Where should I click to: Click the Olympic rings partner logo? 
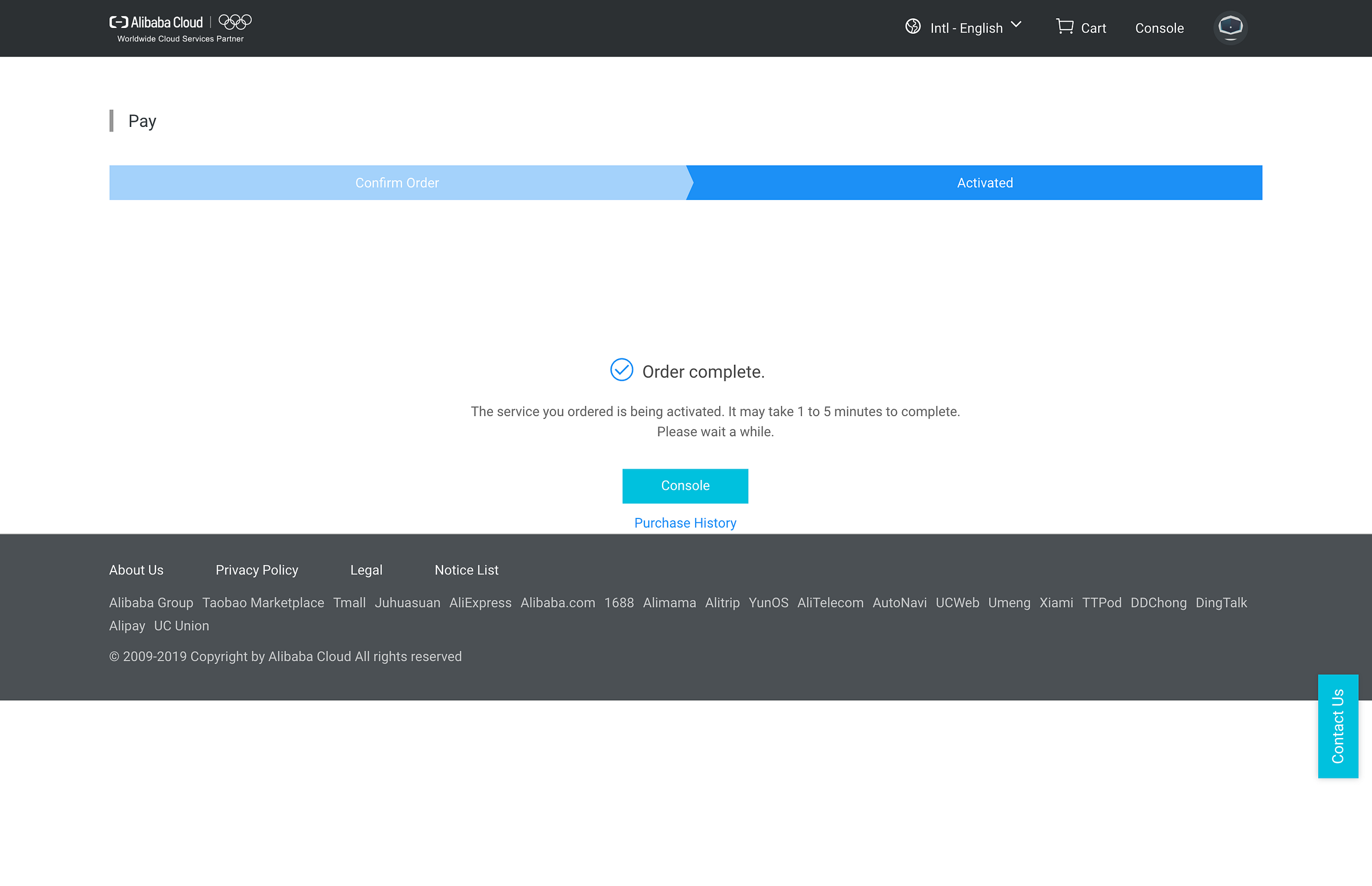coord(235,22)
